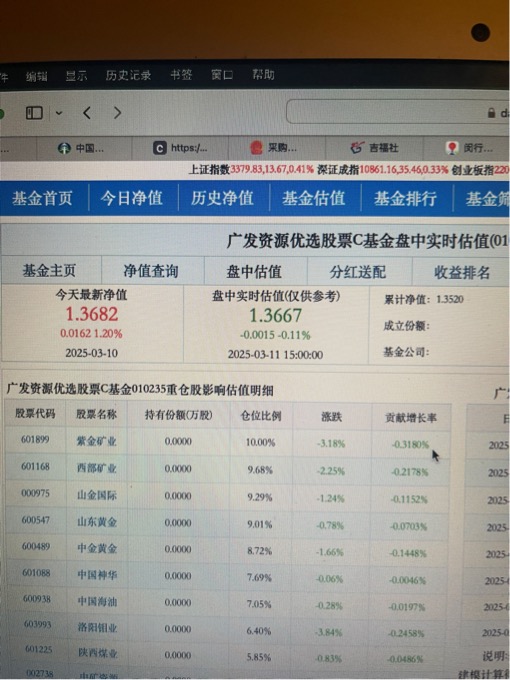Screen dimensions: 510x680
Task: Click the address bar lock icon
Action: (x=491, y=113)
